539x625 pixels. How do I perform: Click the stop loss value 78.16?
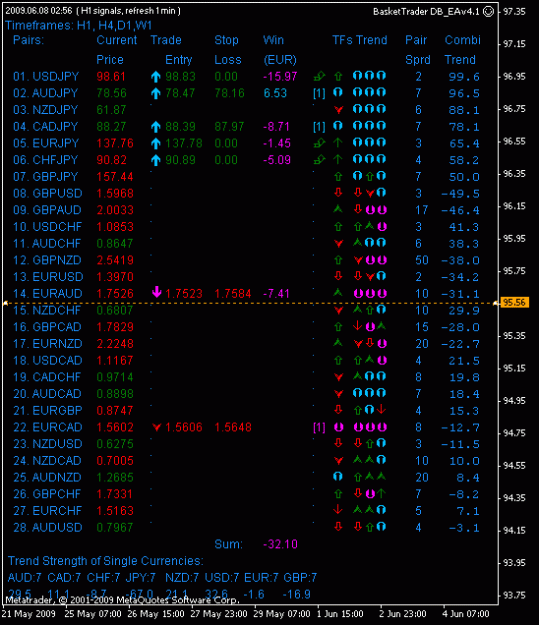pos(229,93)
